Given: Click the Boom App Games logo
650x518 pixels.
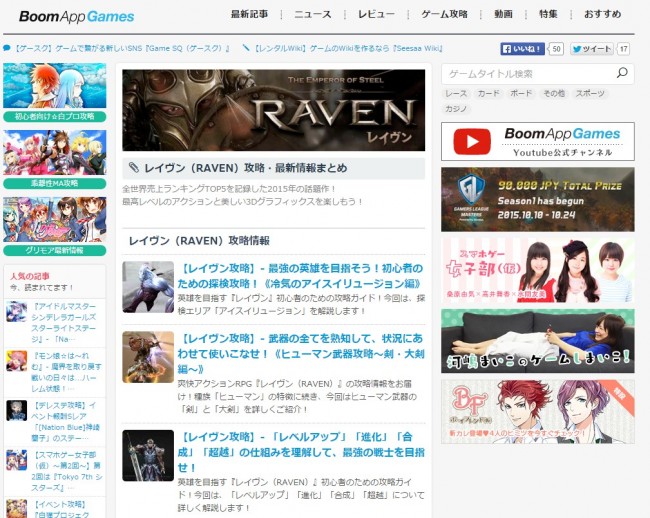Looking at the screenshot, I should click(x=76, y=17).
